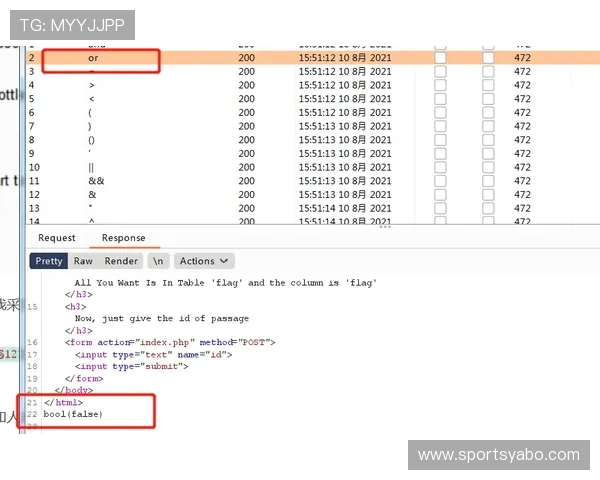
Task: Switch to the Request tab
Action: [x=57, y=238]
